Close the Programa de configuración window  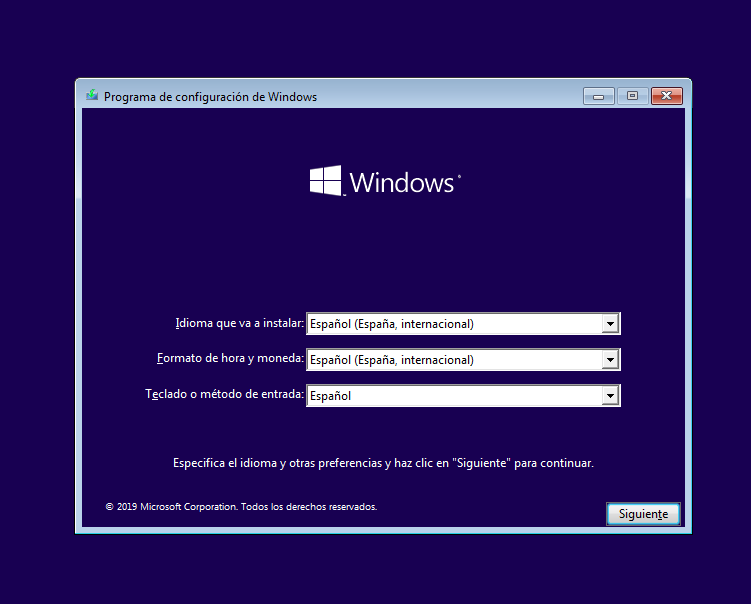tap(666, 96)
